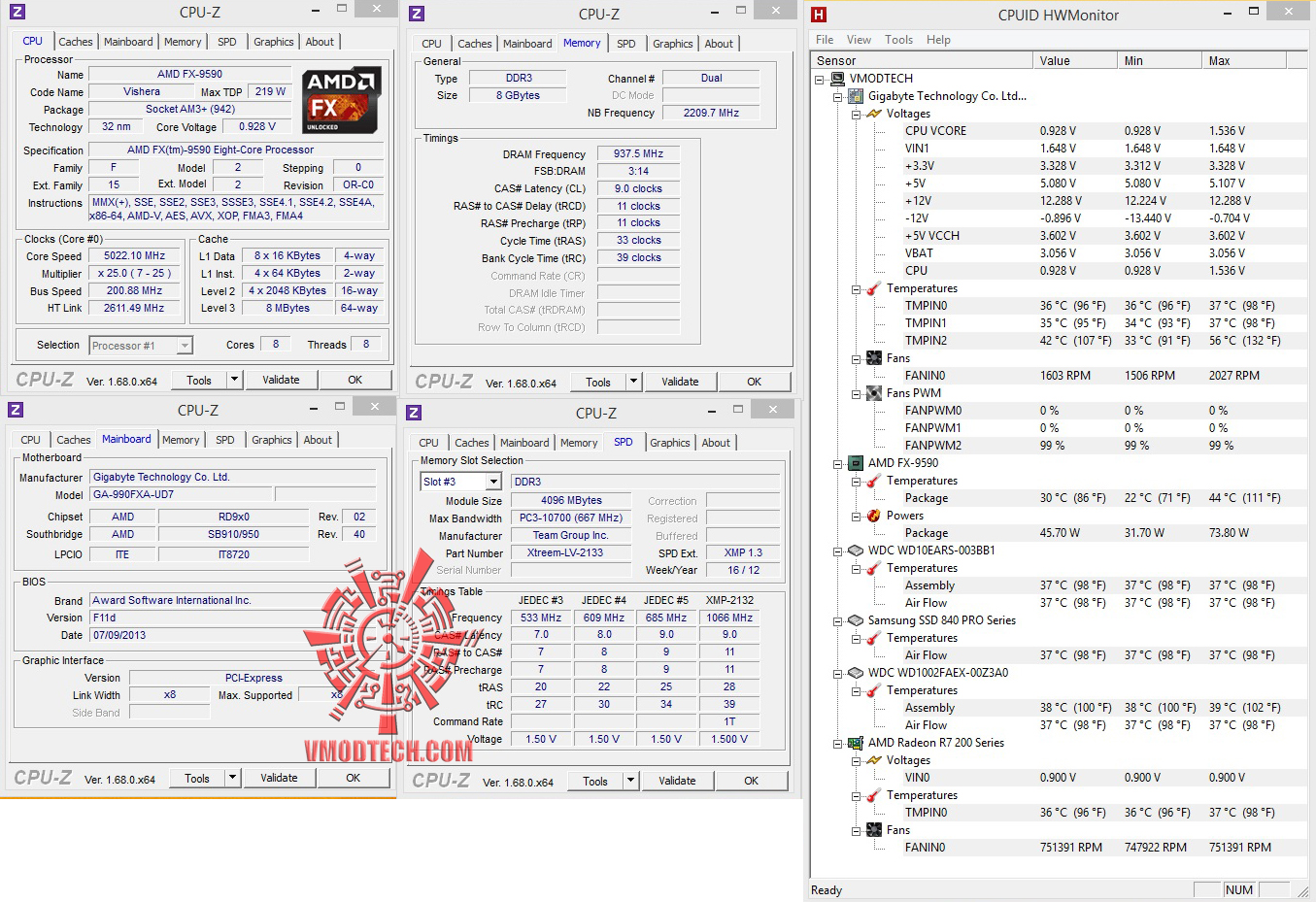Click the Tools button in the CPU-Z CPU-tab window
Image resolution: width=1316 pixels, height=902 pixels.
coord(199,380)
